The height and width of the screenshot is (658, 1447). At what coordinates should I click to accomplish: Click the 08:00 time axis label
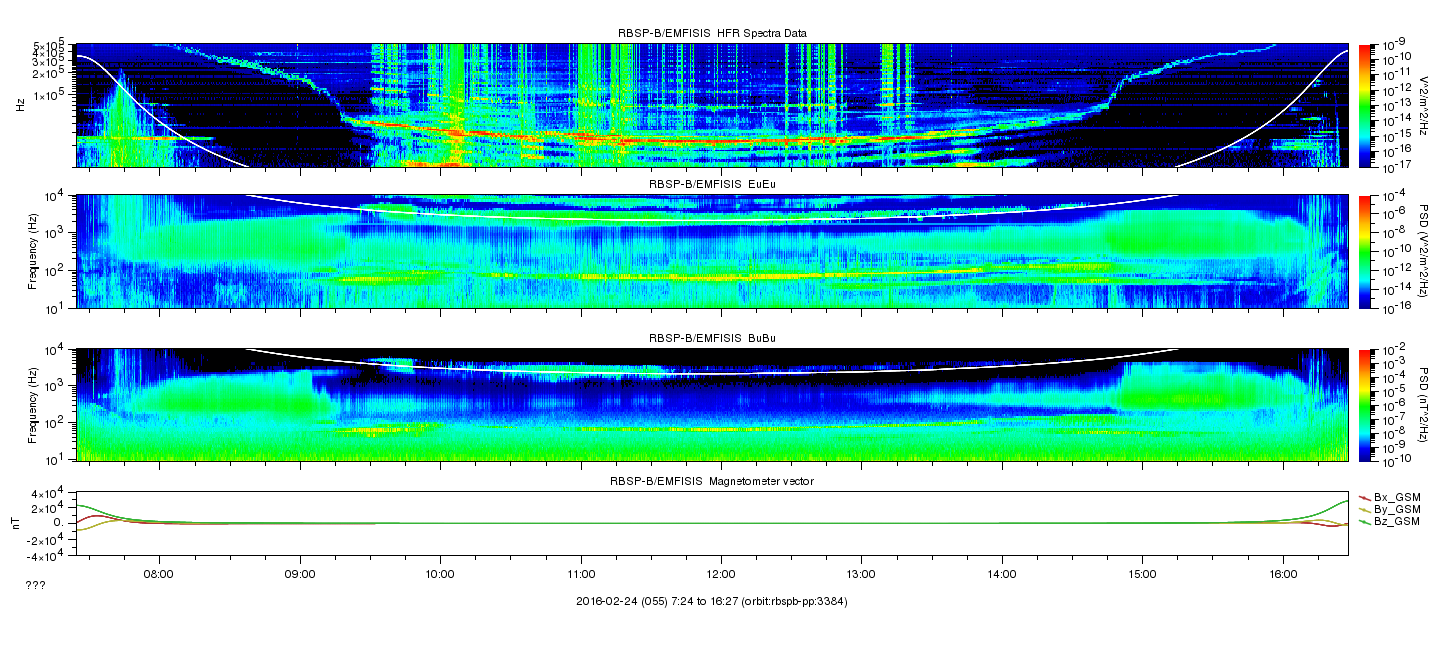[x=159, y=574]
